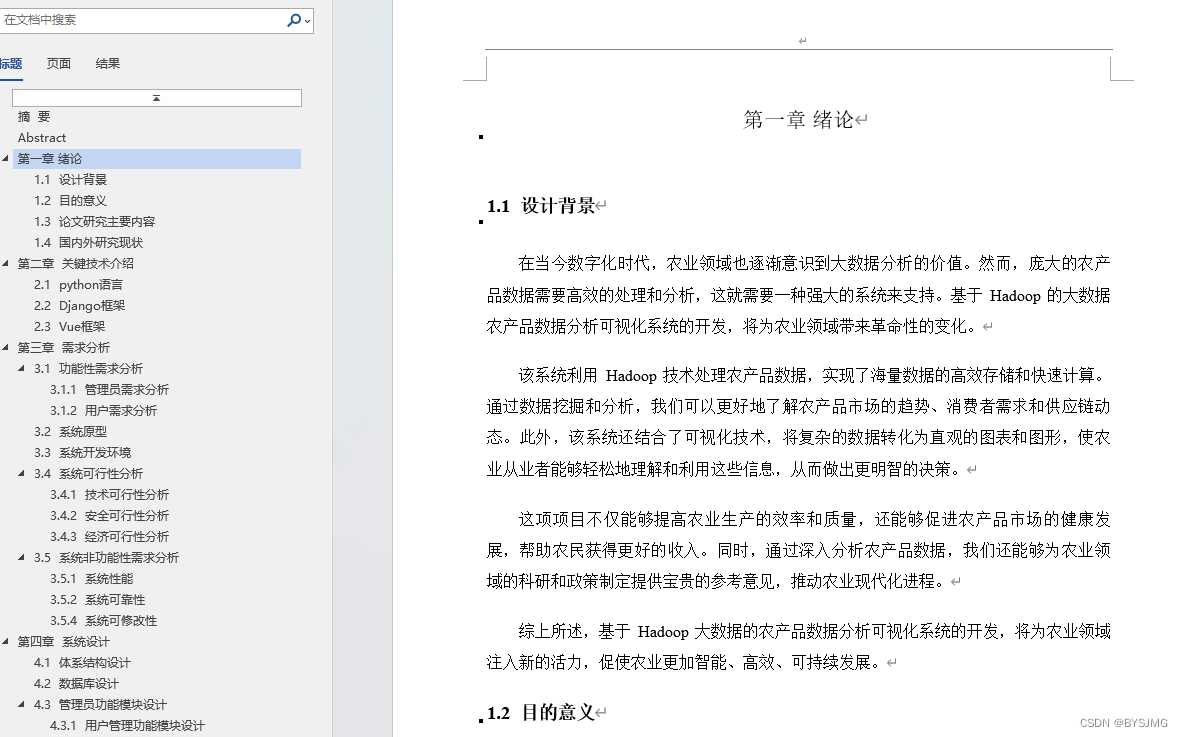Collapse 第四章 系统设计 node
The height and width of the screenshot is (737, 1183).
tap(6, 641)
